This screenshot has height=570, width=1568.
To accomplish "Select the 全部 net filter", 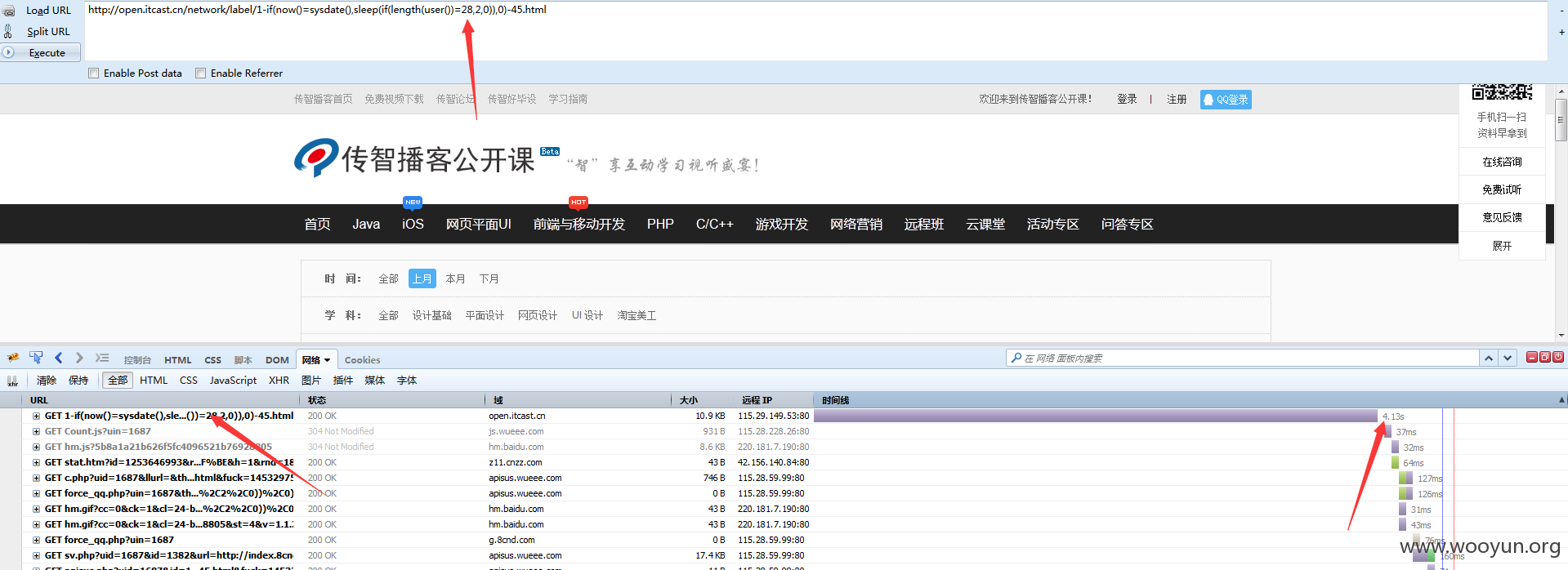I will click(118, 381).
